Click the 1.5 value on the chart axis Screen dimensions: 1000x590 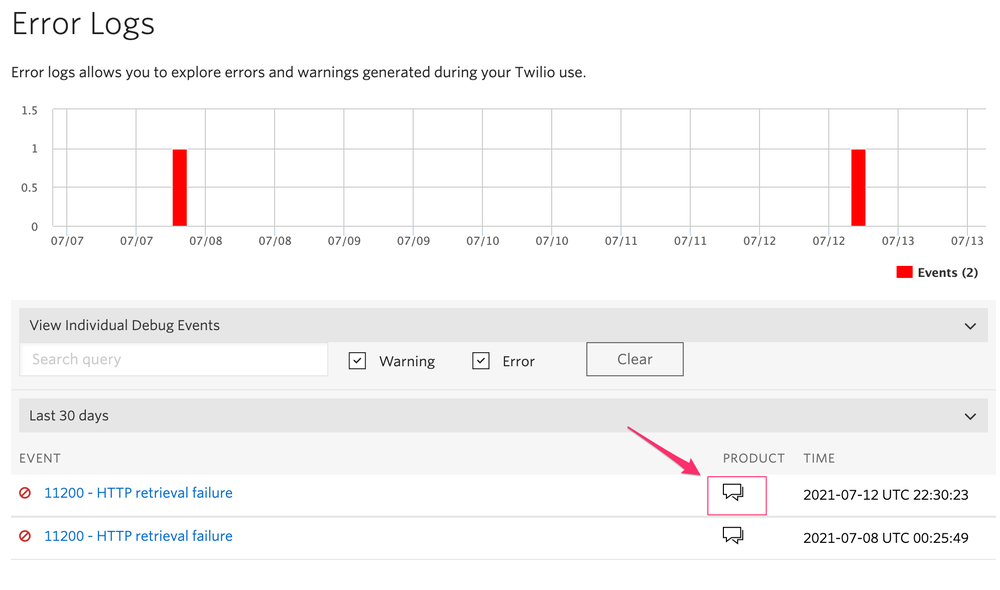tap(28, 110)
